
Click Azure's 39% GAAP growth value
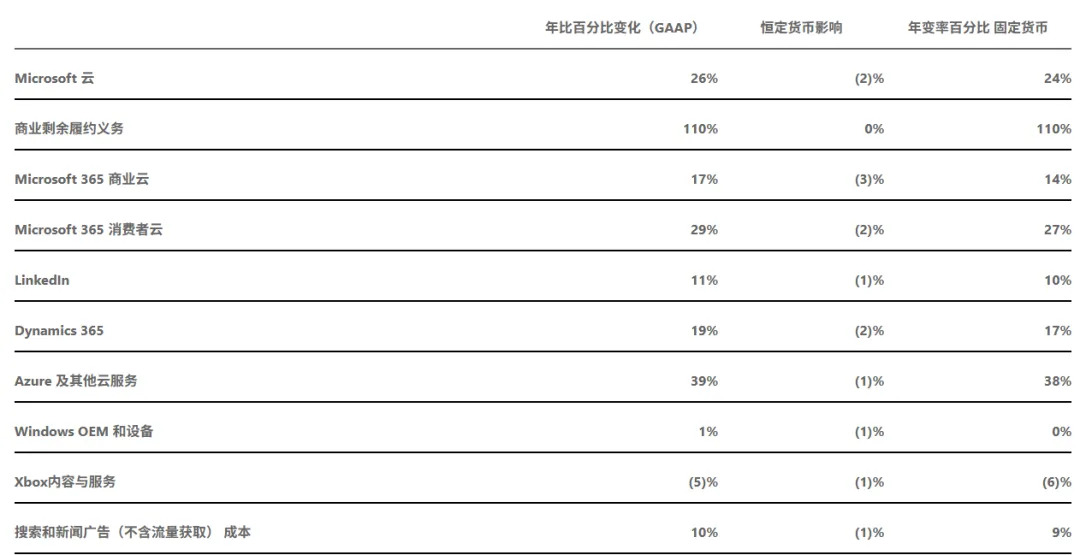(704, 381)
